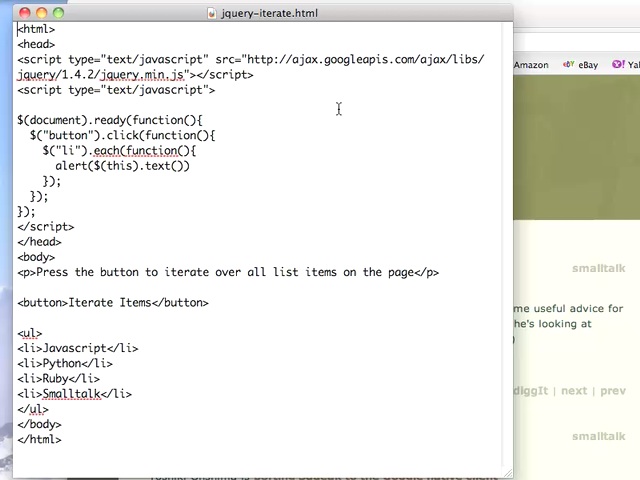Click on the '<html>' opening tag line
This screenshot has width=640, height=480.
click(36, 29)
